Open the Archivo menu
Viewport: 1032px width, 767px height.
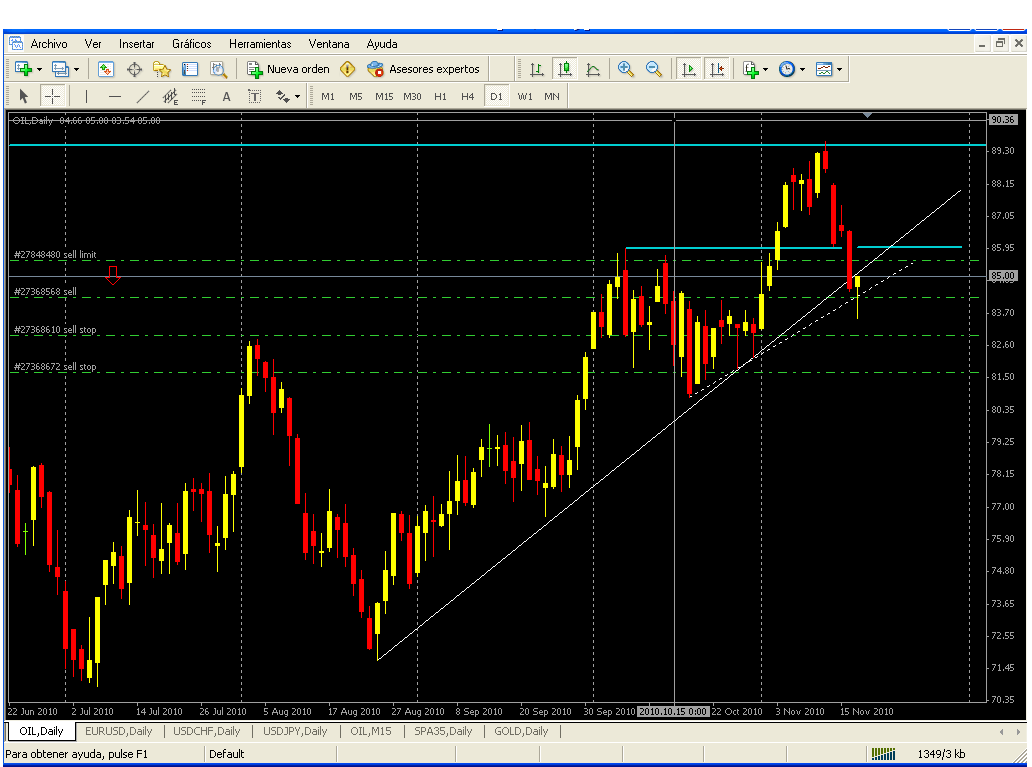[x=49, y=44]
